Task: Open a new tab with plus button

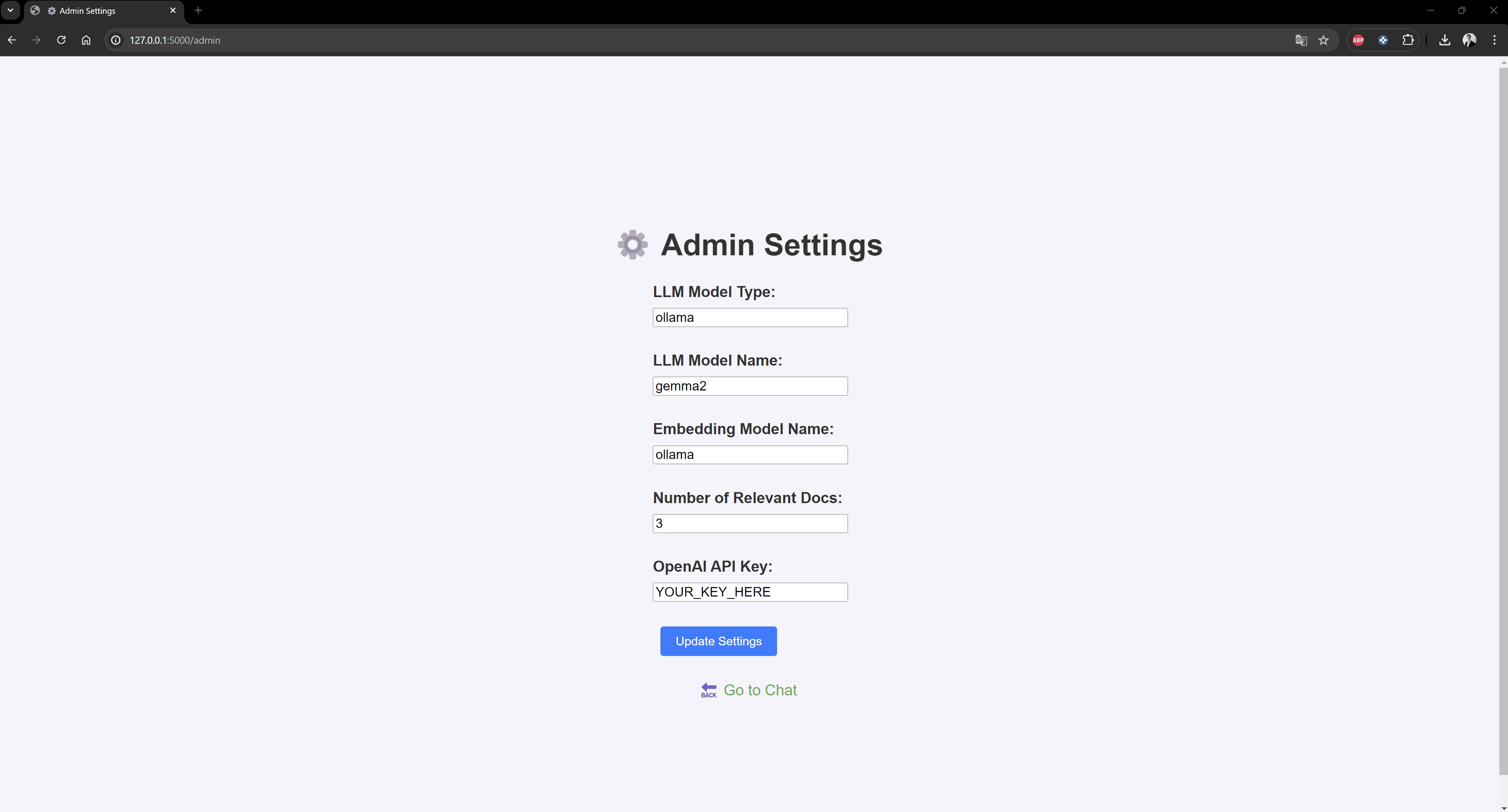Action: [x=198, y=10]
